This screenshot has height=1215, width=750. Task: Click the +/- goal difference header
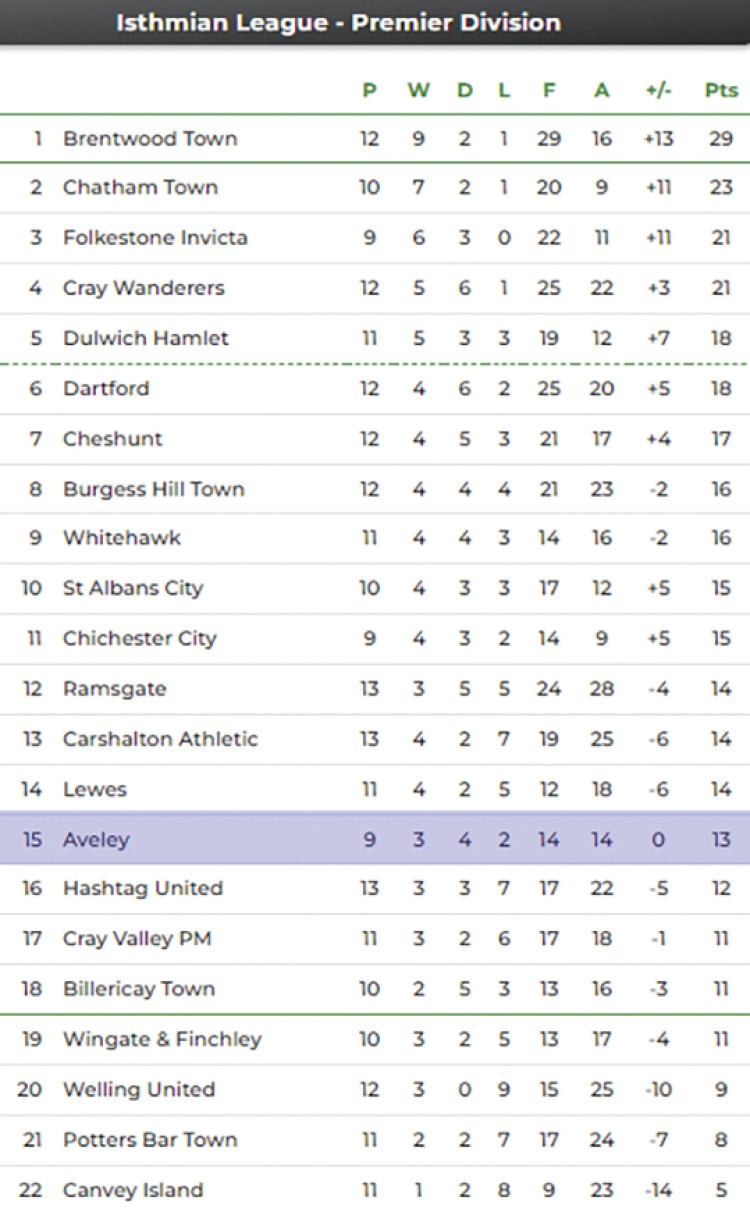[x=658, y=90]
